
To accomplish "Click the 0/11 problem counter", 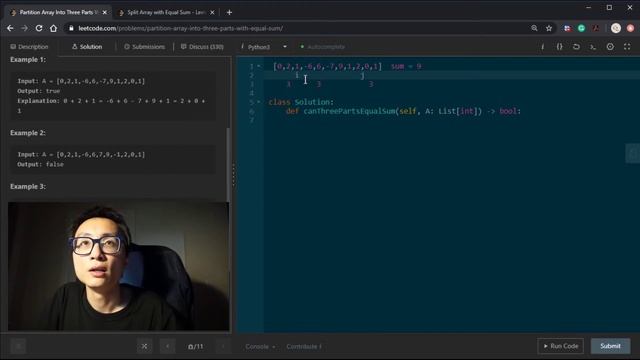I will [x=196, y=347].
